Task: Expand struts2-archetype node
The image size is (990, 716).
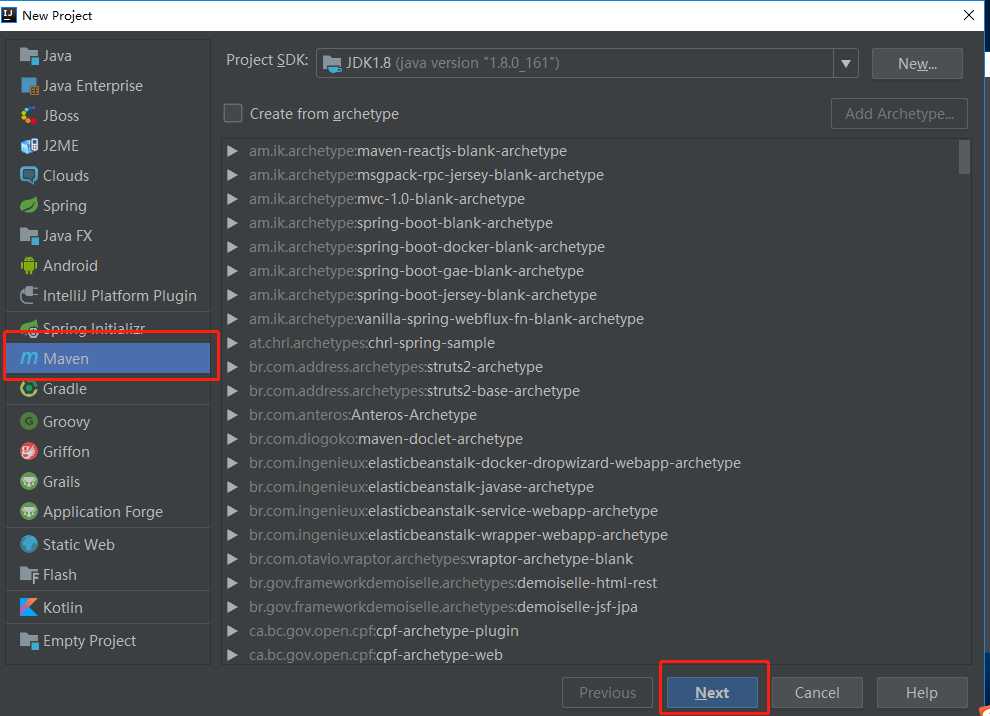Action: (x=232, y=367)
